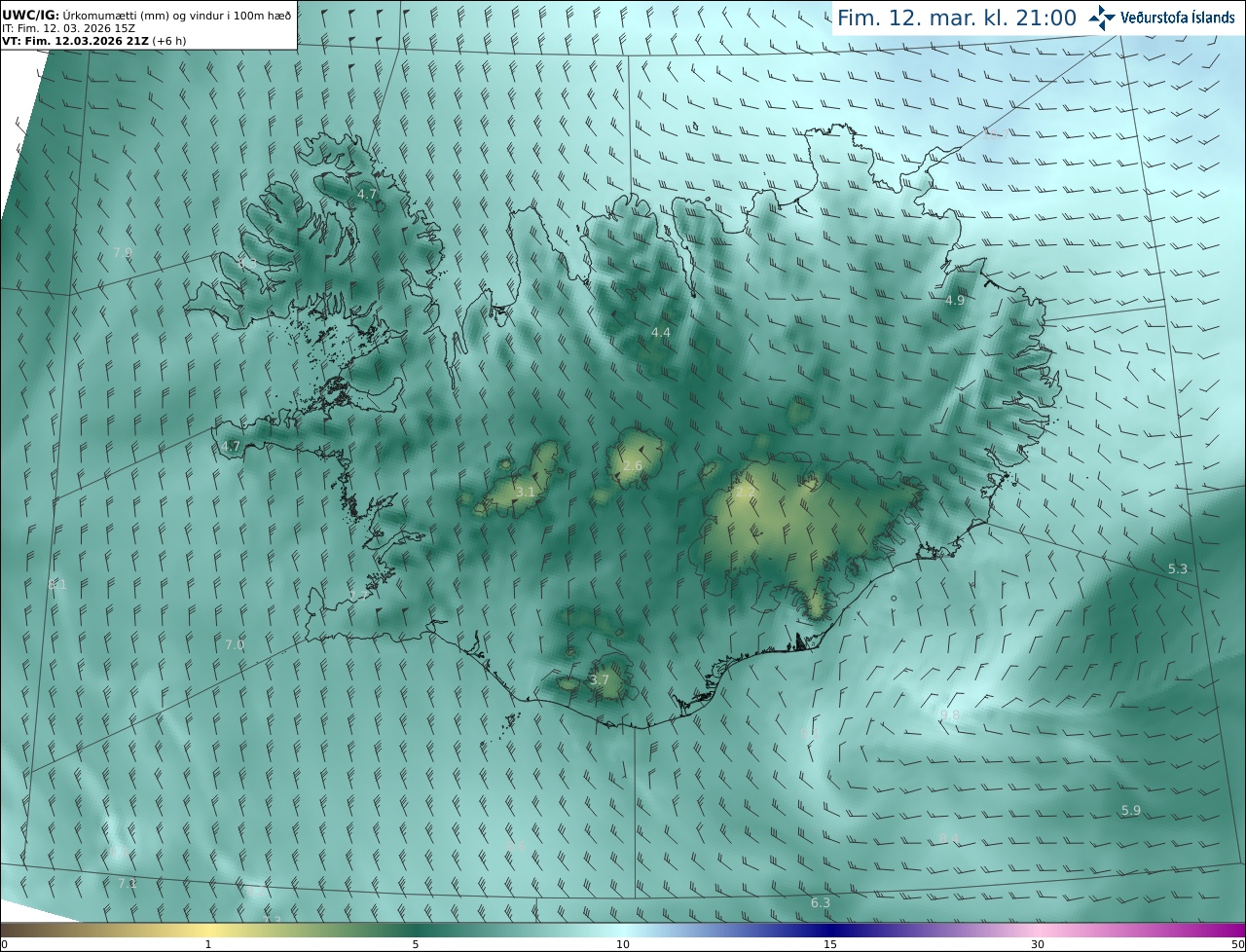Click the colorbar tick label 5

pyautogui.click(x=416, y=944)
